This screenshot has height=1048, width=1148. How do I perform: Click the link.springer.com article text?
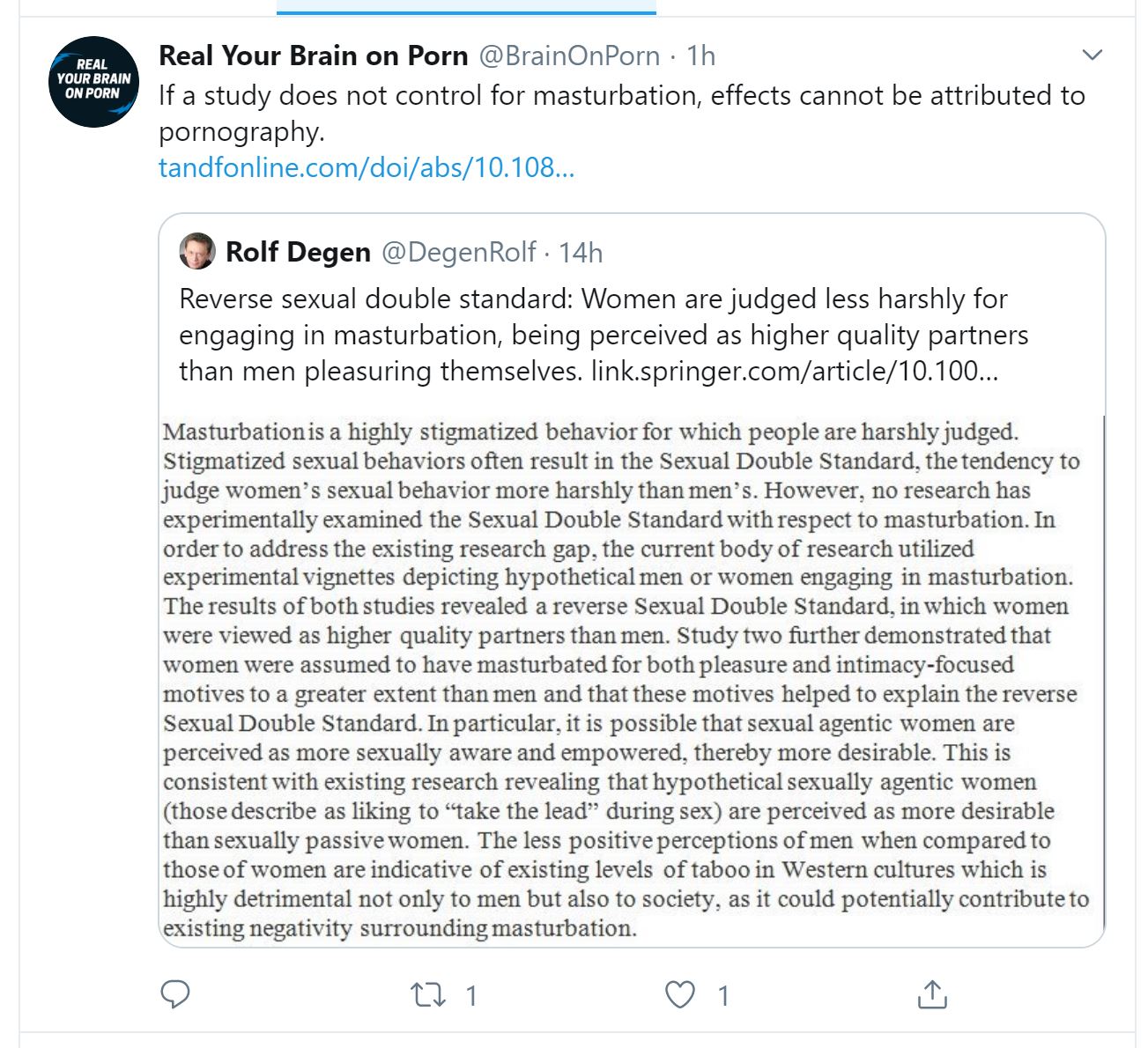pyautogui.click(x=794, y=371)
